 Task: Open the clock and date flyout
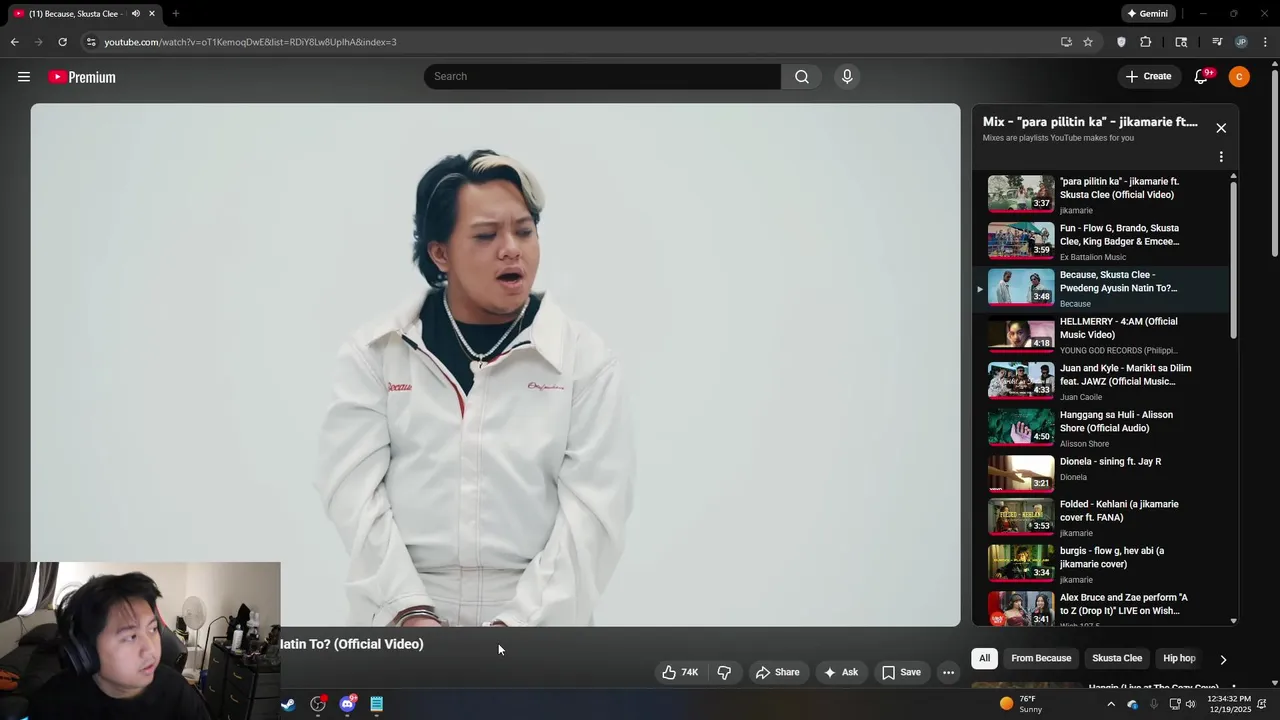(x=1229, y=704)
